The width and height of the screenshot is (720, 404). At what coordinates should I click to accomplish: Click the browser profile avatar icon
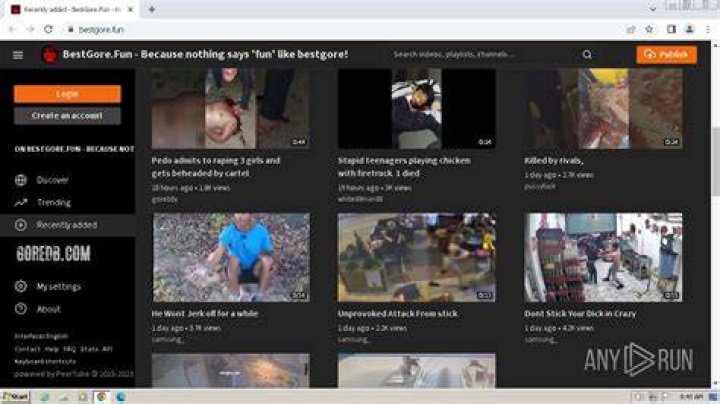[x=689, y=29]
